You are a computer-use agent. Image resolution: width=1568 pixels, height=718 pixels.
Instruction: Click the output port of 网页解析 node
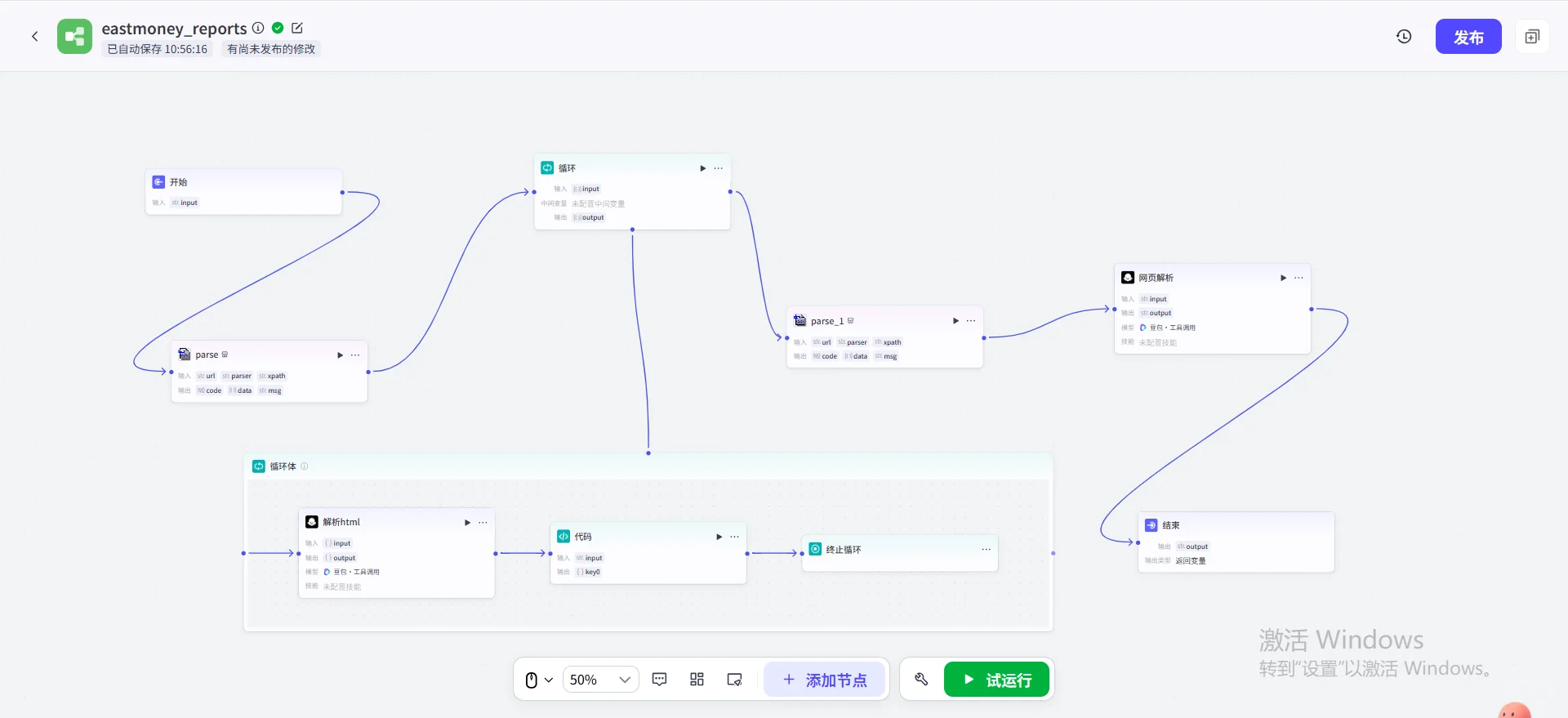[x=1312, y=310]
